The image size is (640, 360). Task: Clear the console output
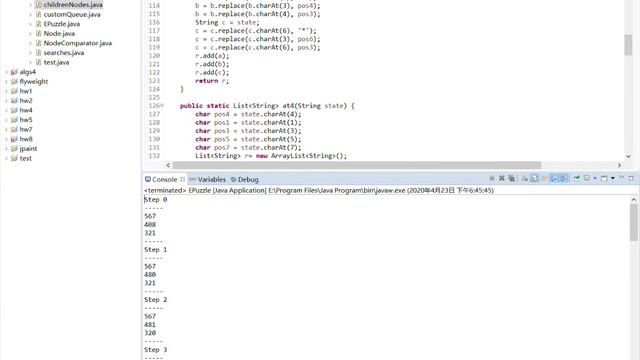tap(524, 178)
